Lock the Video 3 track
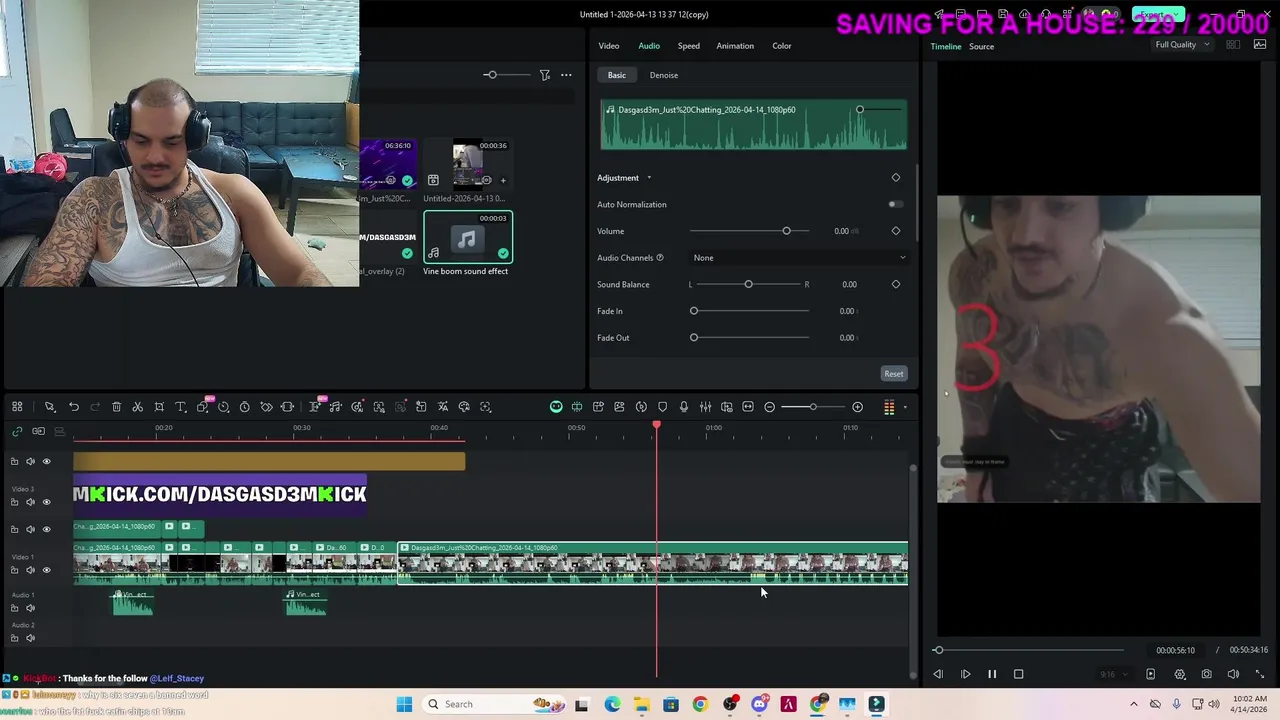Viewport: 1280px width, 720px height. (14, 502)
